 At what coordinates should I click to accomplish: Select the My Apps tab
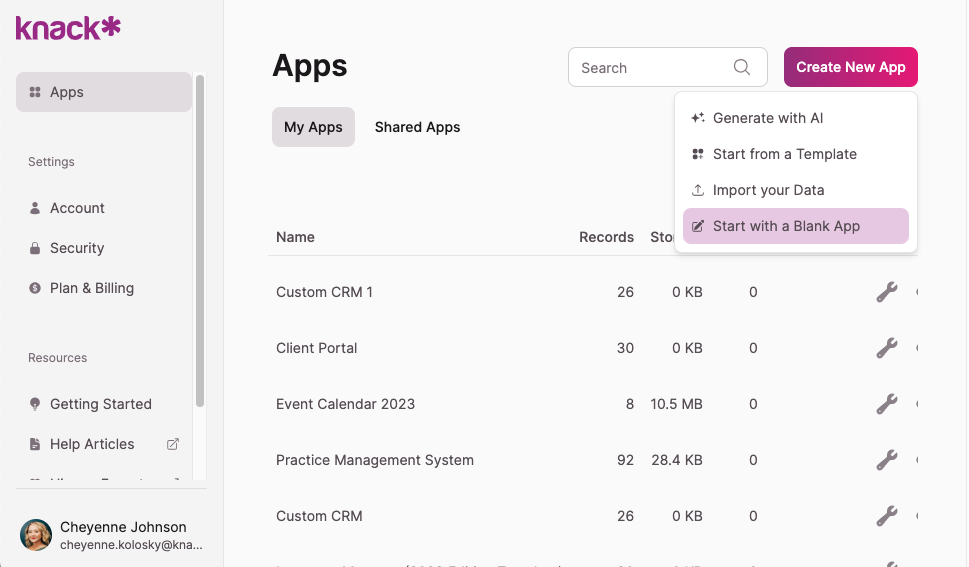(313, 127)
